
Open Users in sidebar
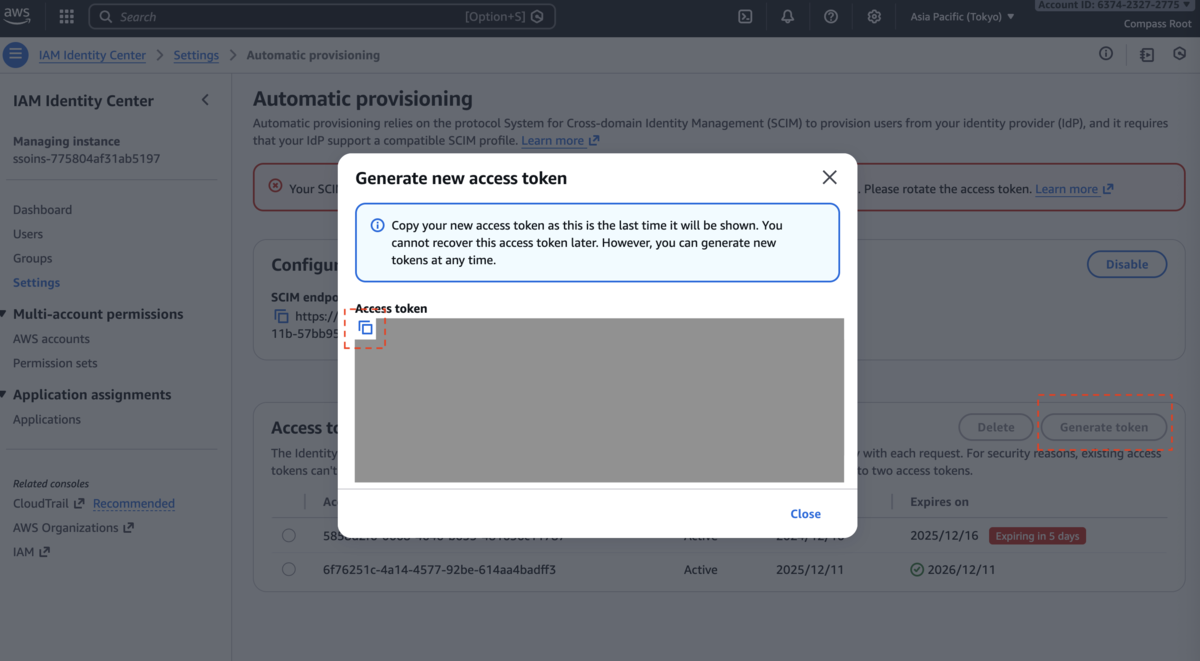(28, 234)
